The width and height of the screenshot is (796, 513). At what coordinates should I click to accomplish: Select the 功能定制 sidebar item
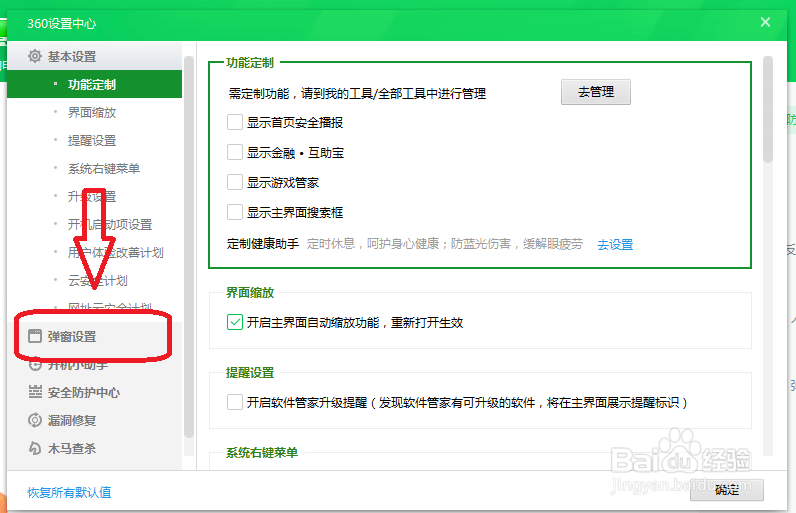[x=94, y=84]
